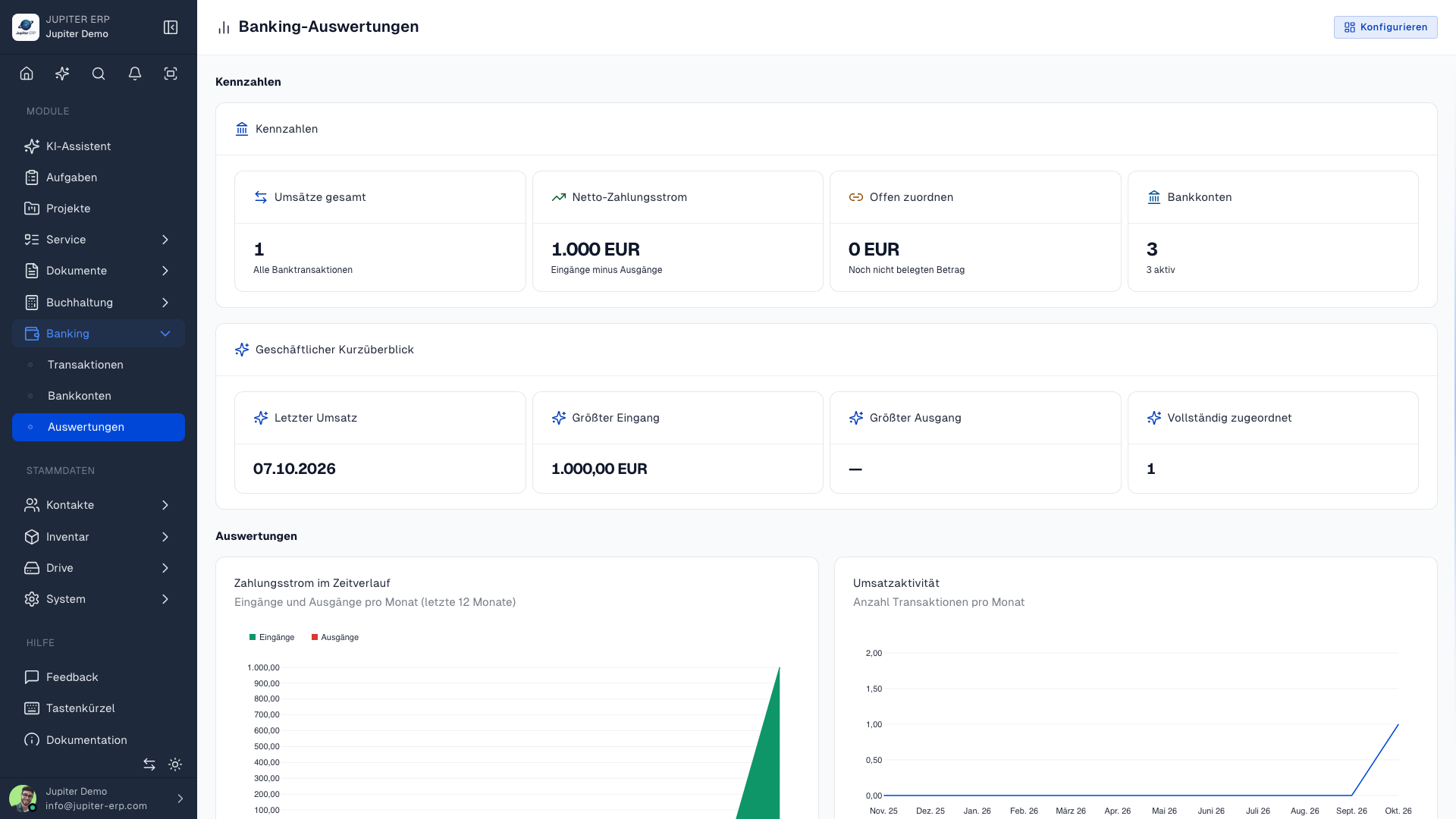Click the Offen zuordnen link icon
Viewport: 1456px width, 819px height.
856,197
